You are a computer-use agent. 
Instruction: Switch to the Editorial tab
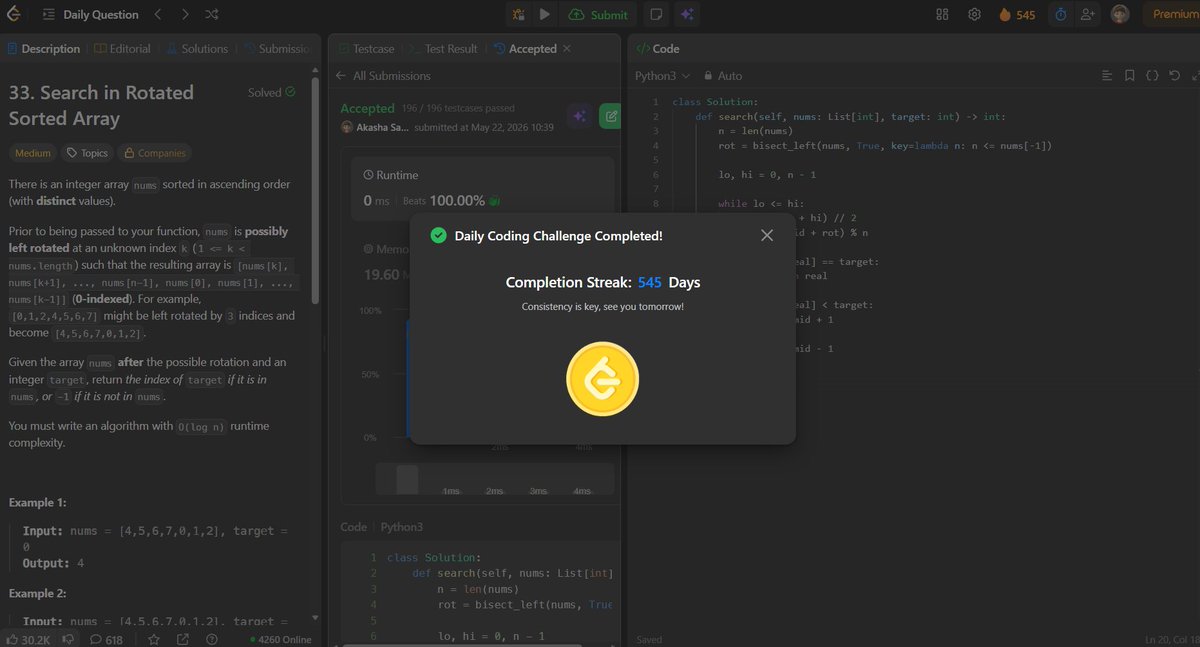pos(123,48)
